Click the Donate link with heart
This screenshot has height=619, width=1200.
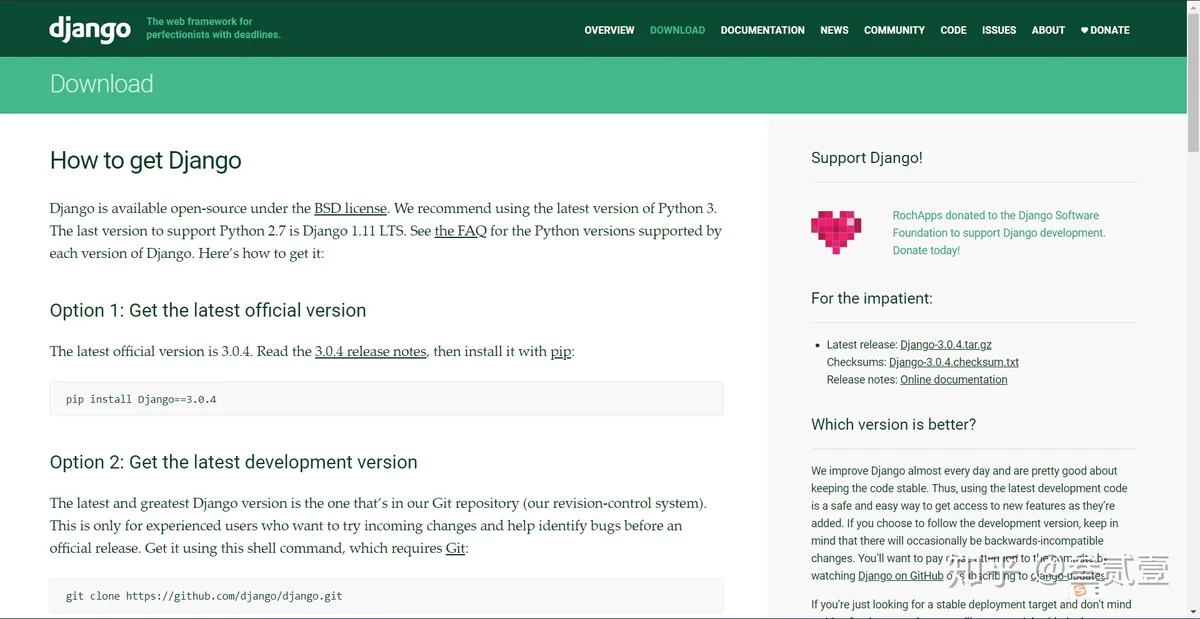point(1105,30)
